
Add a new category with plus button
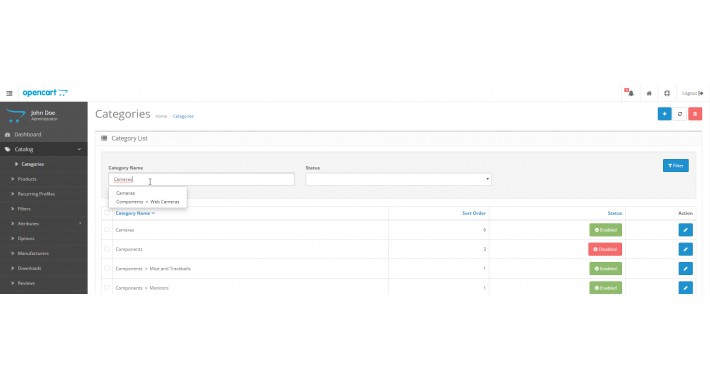pyautogui.click(x=664, y=114)
